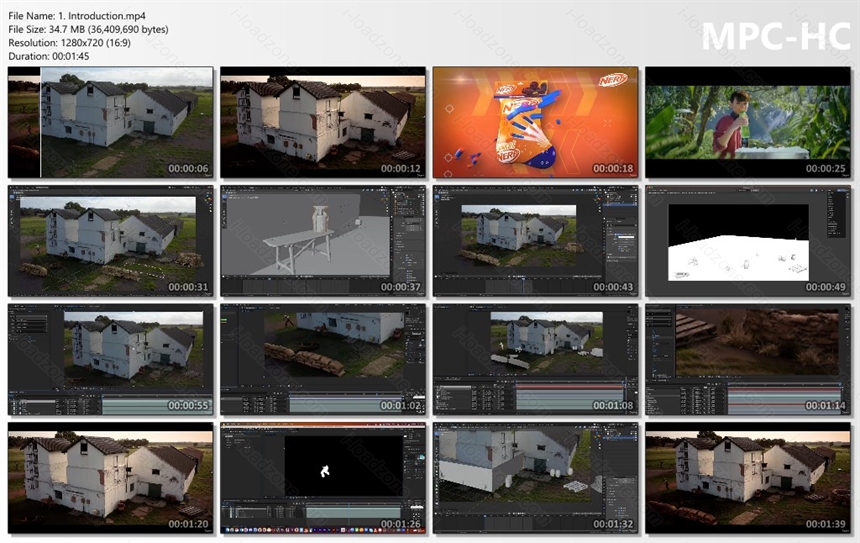This screenshot has height=543, width=860.
Task: Select the black-and-white mask frame at 00:00:49
Action: coord(748,241)
